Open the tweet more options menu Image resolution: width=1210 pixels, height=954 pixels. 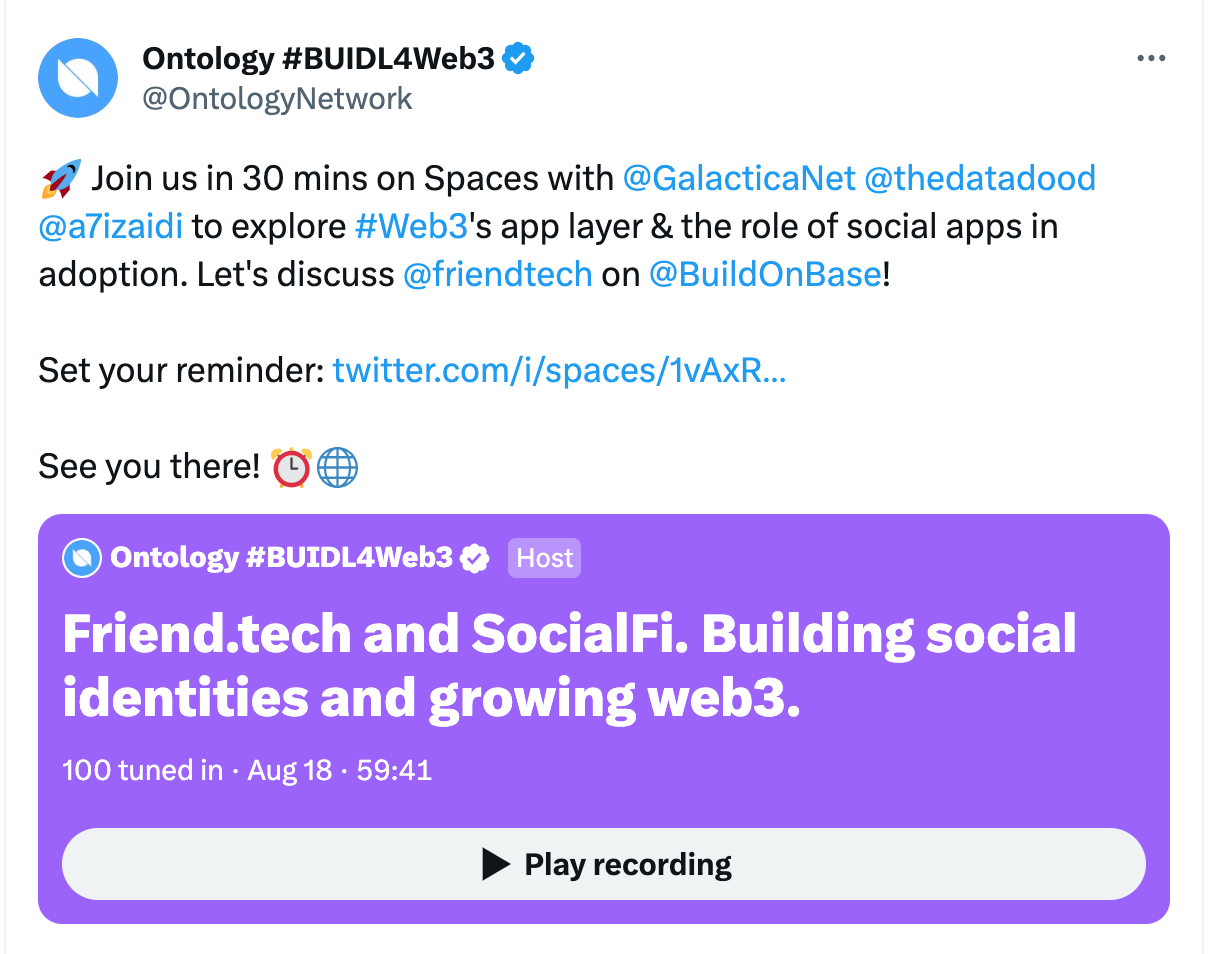click(x=1152, y=59)
